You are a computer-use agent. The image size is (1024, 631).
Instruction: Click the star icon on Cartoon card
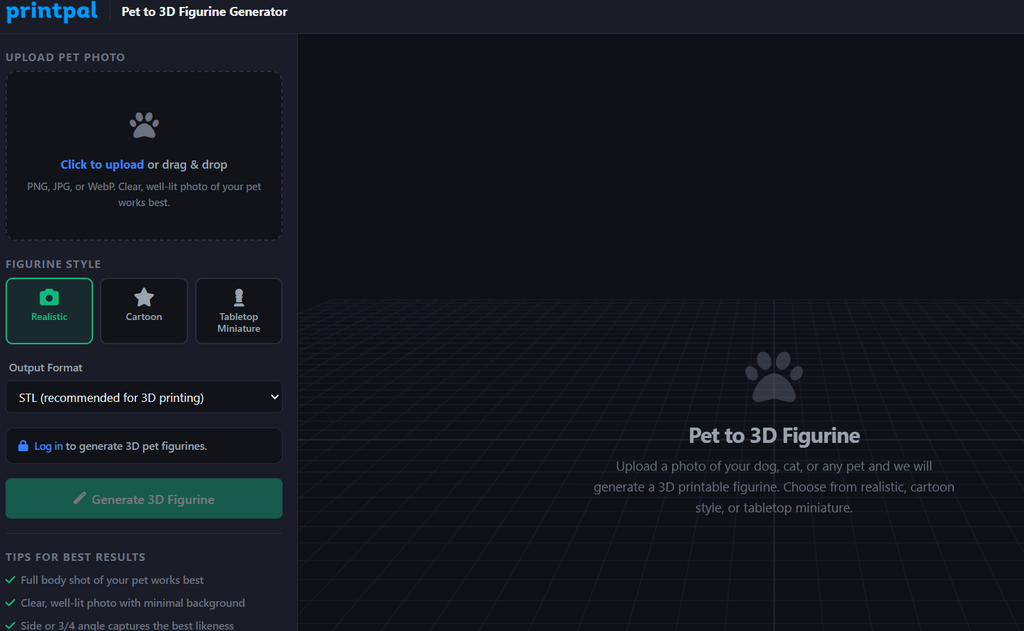[144, 297]
